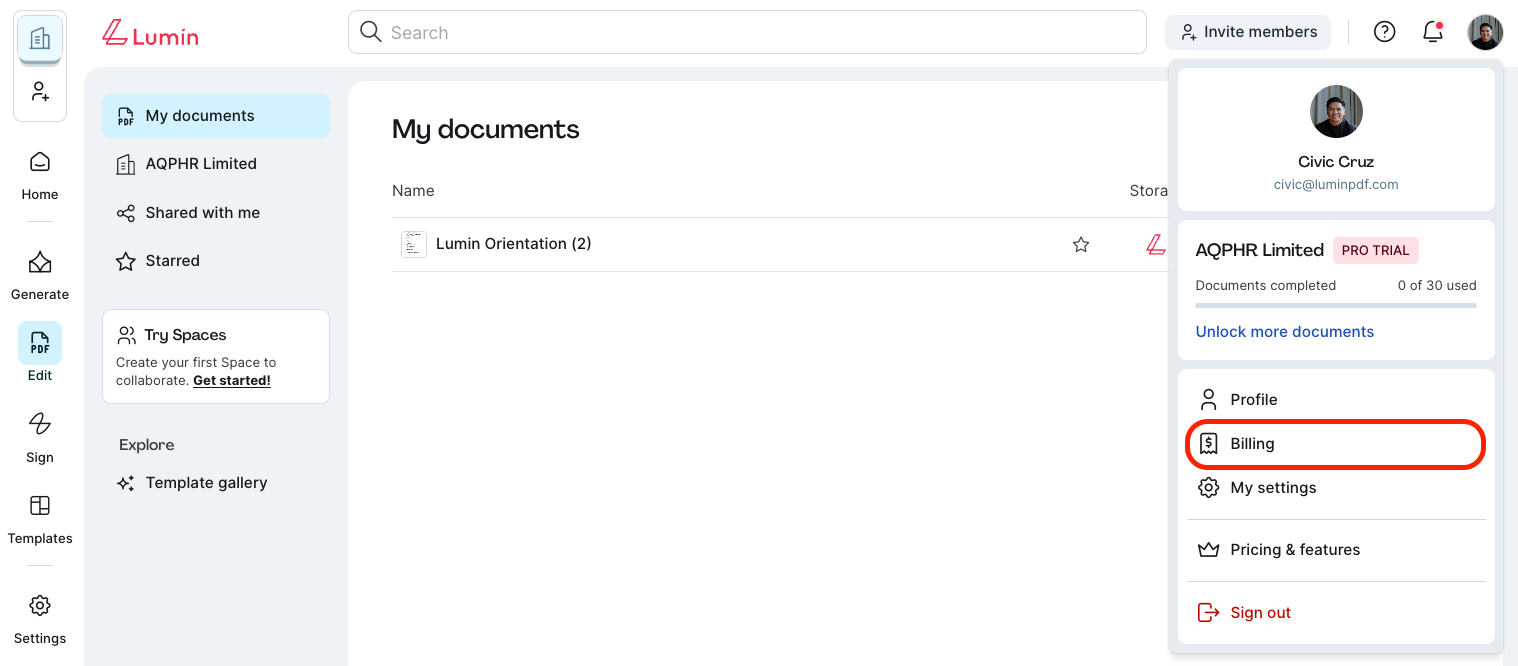Click the add-person icon in the sidebar
The height and width of the screenshot is (666, 1518).
pyautogui.click(x=40, y=92)
